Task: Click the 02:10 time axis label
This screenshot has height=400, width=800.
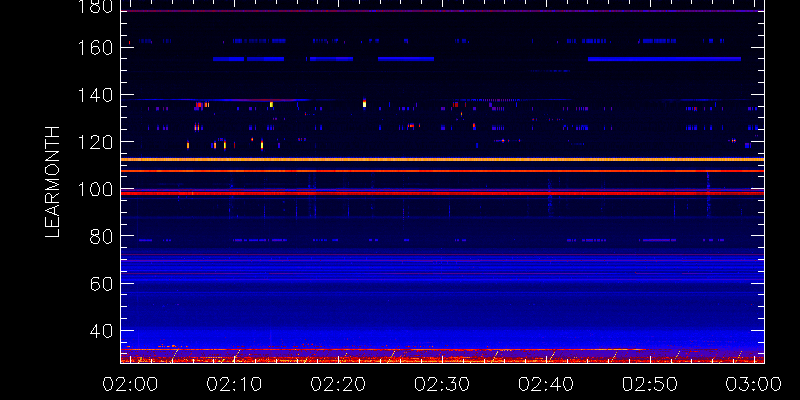Action: (x=234, y=384)
